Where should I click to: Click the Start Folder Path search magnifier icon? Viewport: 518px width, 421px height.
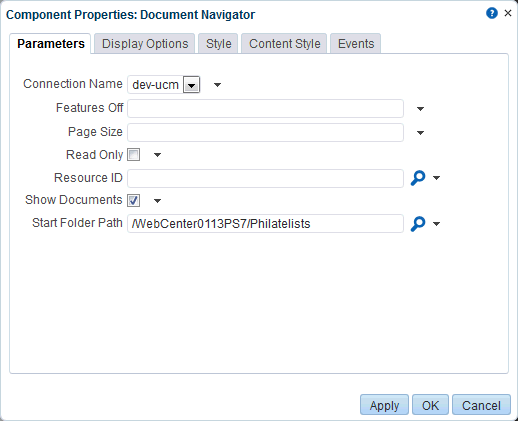pyautogui.click(x=418, y=224)
